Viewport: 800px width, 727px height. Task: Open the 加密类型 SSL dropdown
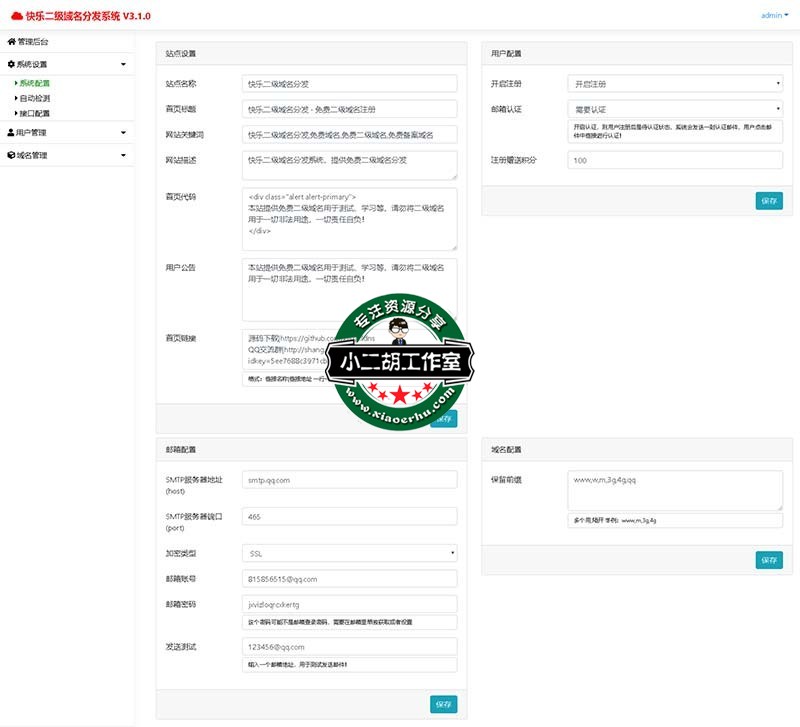(349, 553)
